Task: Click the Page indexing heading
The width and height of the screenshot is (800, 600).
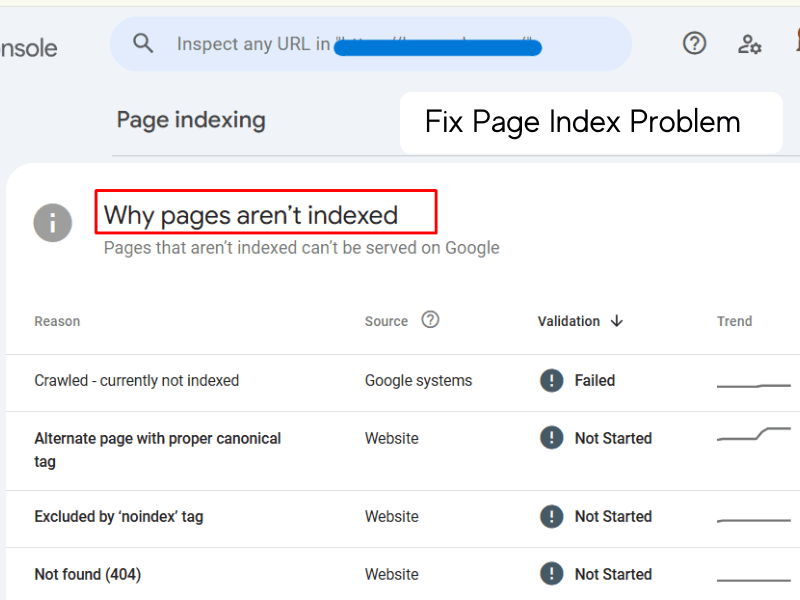Action: click(x=191, y=120)
